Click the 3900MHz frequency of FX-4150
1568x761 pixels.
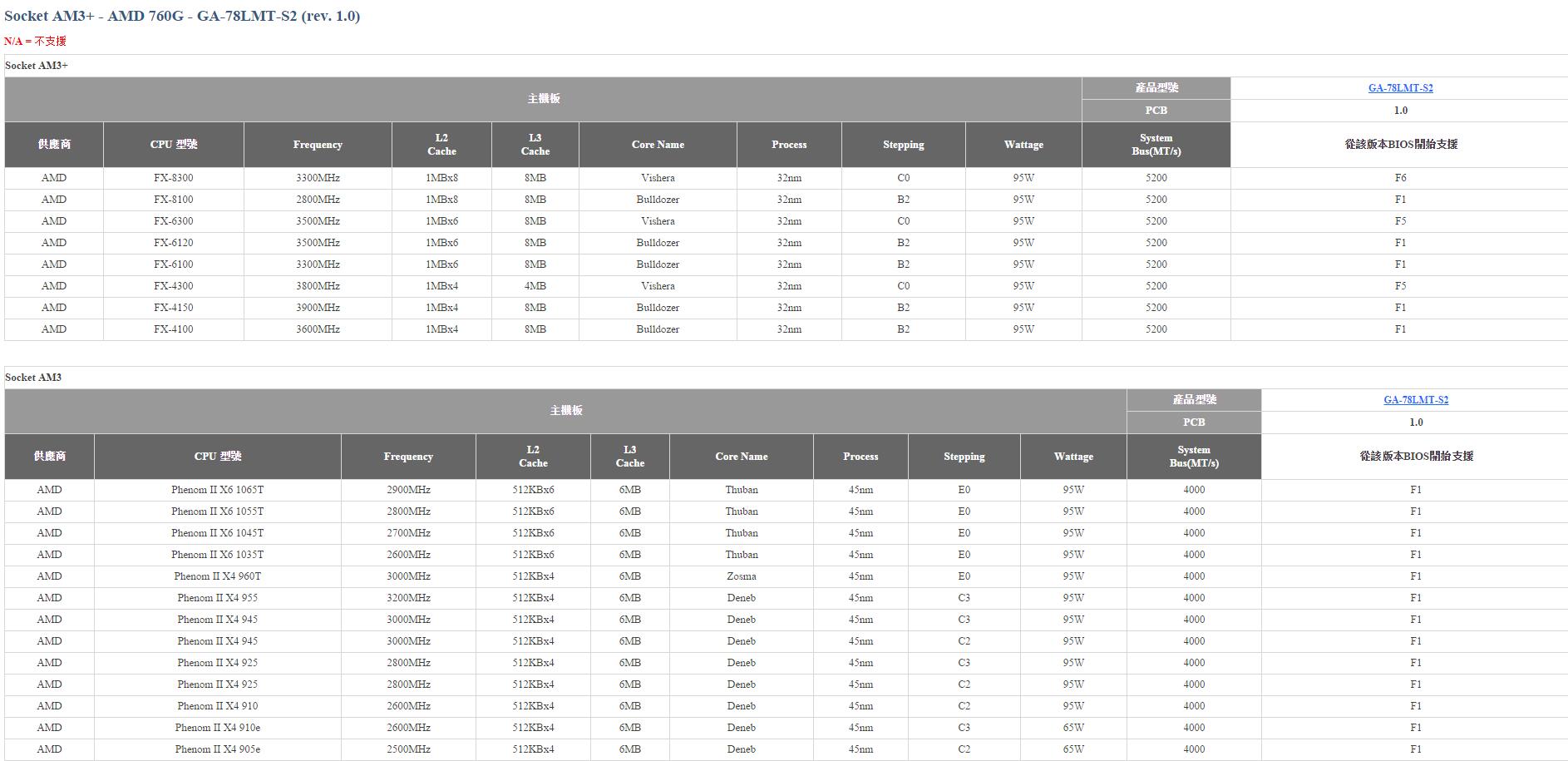coord(318,308)
